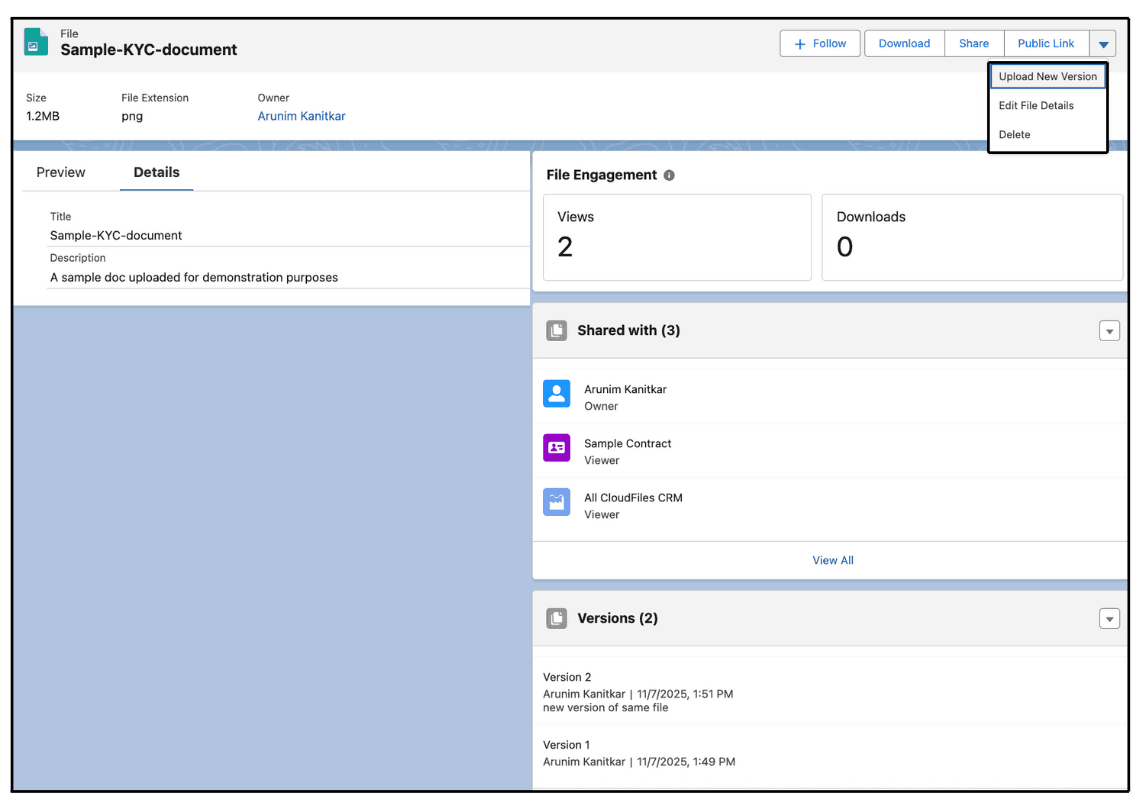Click the purple Sample Contract record icon
1146x808 pixels.
pyautogui.click(x=556, y=447)
